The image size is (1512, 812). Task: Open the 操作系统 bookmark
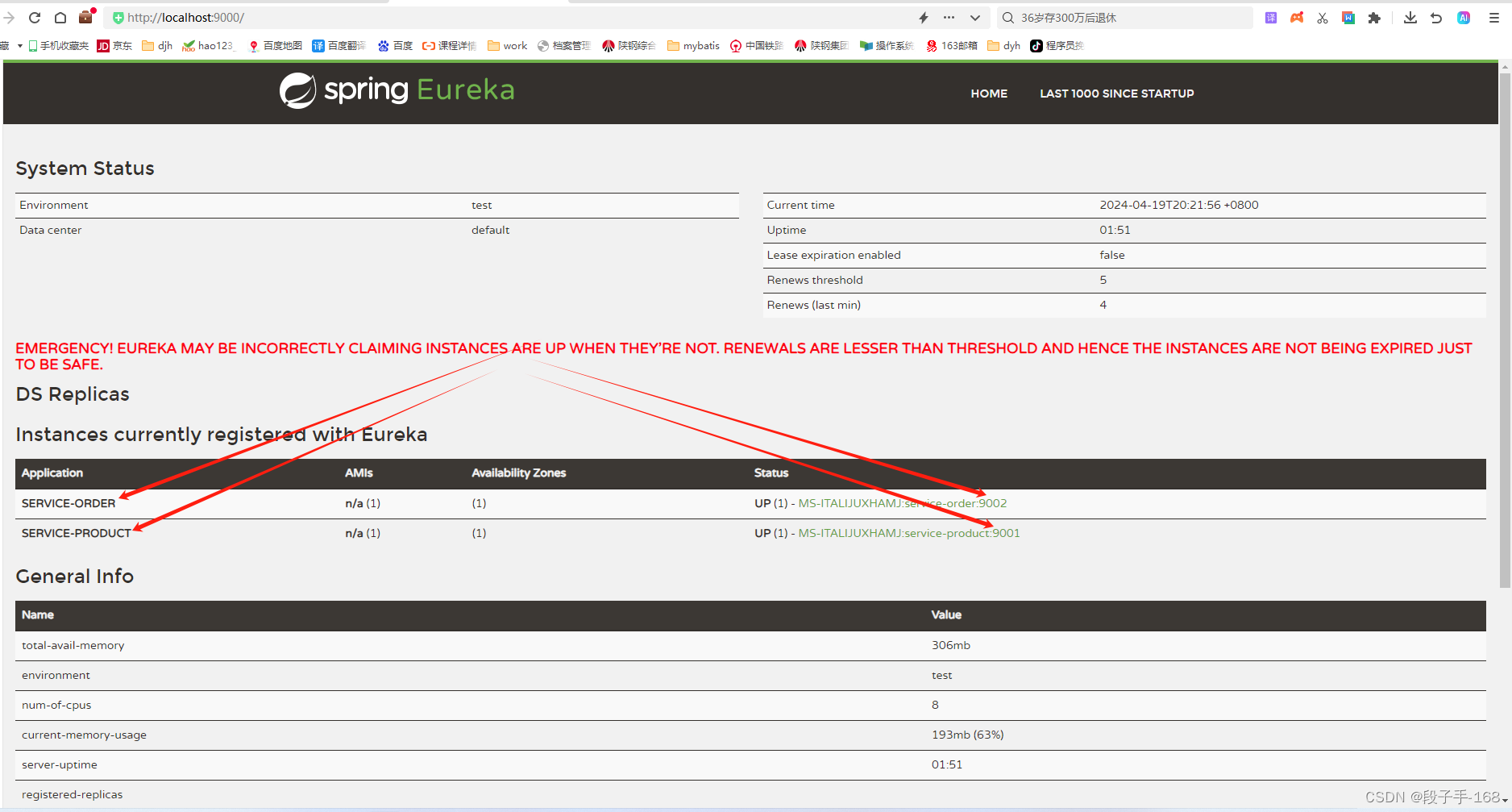click(x=887, y=46)
